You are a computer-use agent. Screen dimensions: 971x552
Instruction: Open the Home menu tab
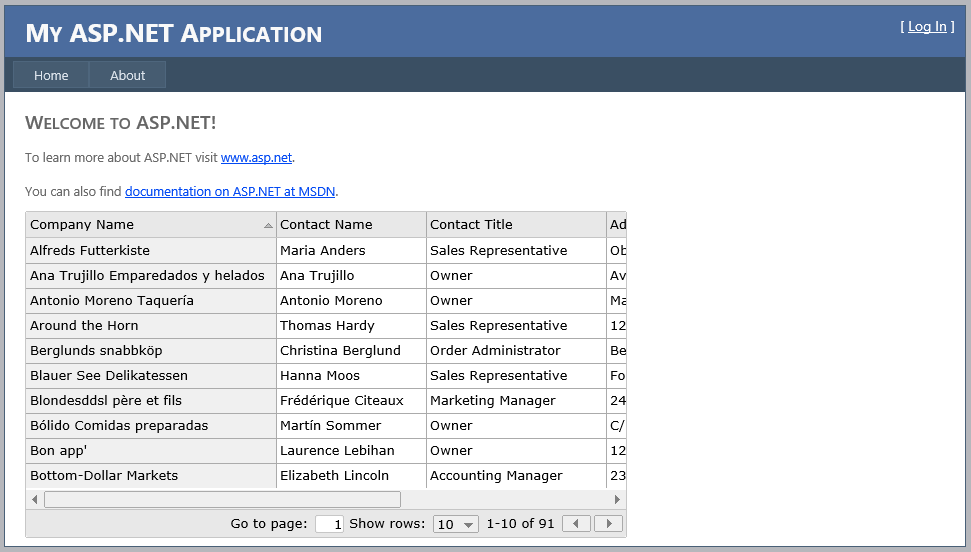51,75
